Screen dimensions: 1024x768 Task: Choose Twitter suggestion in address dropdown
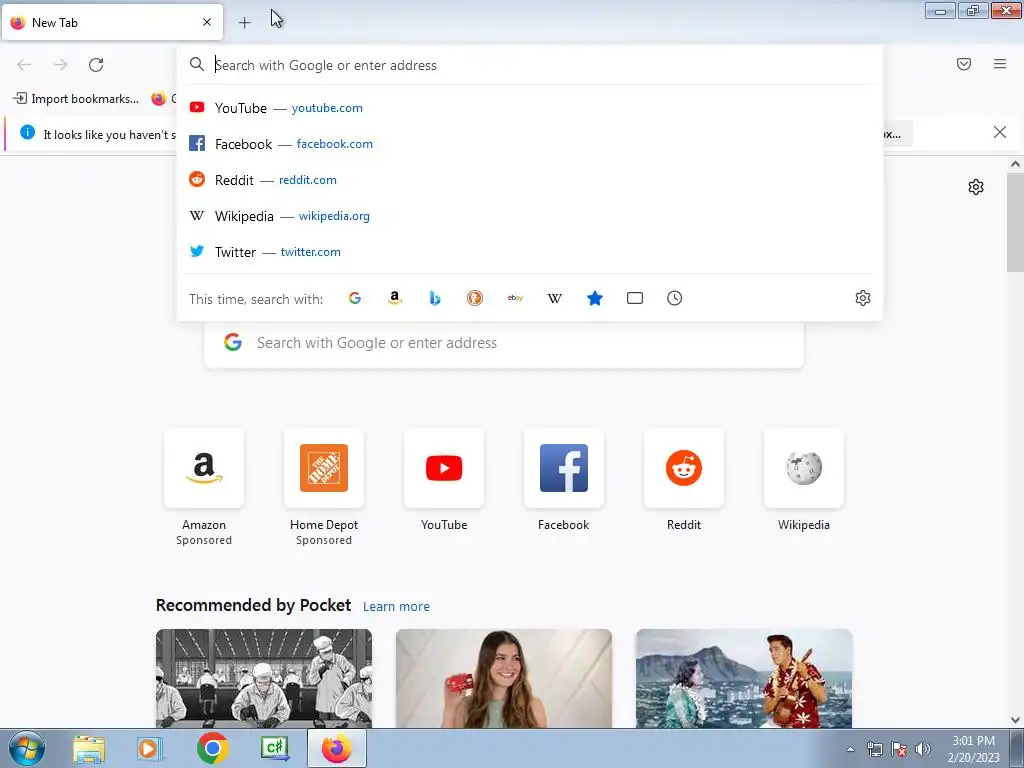click(530, 251)
